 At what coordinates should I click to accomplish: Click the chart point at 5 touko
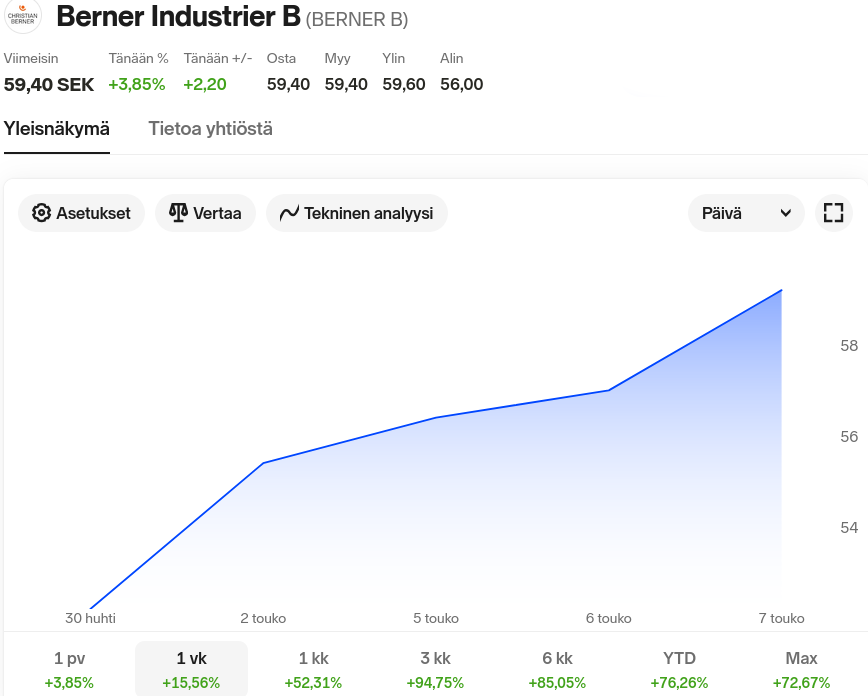(436, 417)
